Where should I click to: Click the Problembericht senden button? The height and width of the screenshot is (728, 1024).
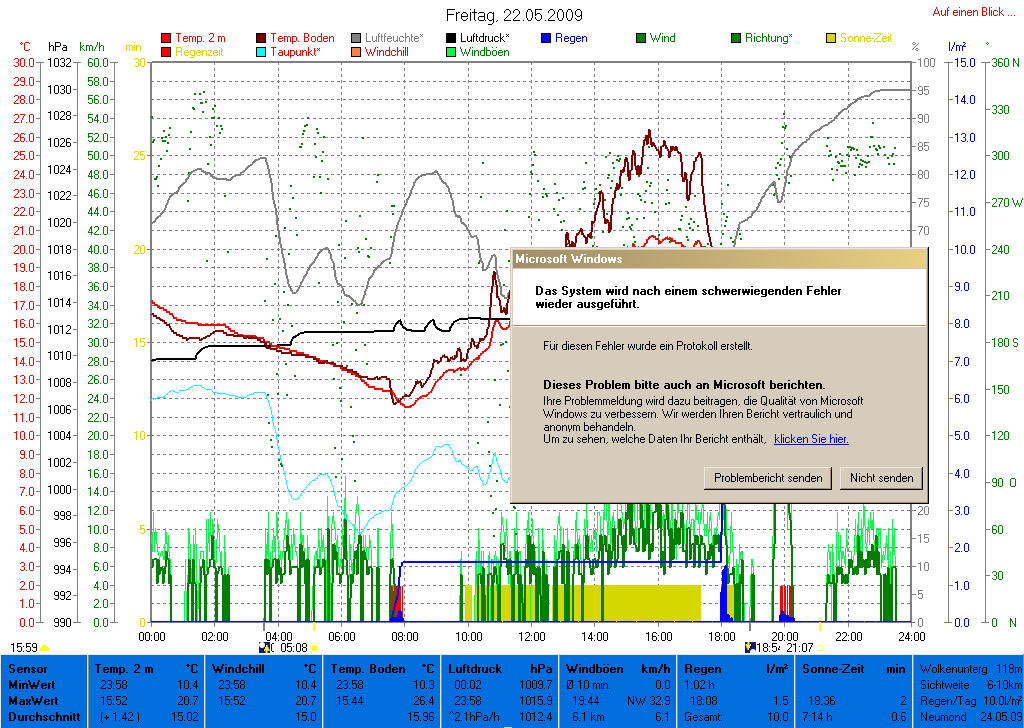point(768,478)
